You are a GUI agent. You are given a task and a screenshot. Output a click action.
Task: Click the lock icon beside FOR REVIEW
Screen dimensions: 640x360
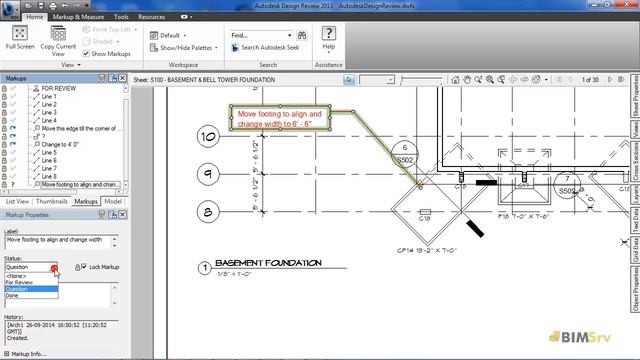coord(4,88)
